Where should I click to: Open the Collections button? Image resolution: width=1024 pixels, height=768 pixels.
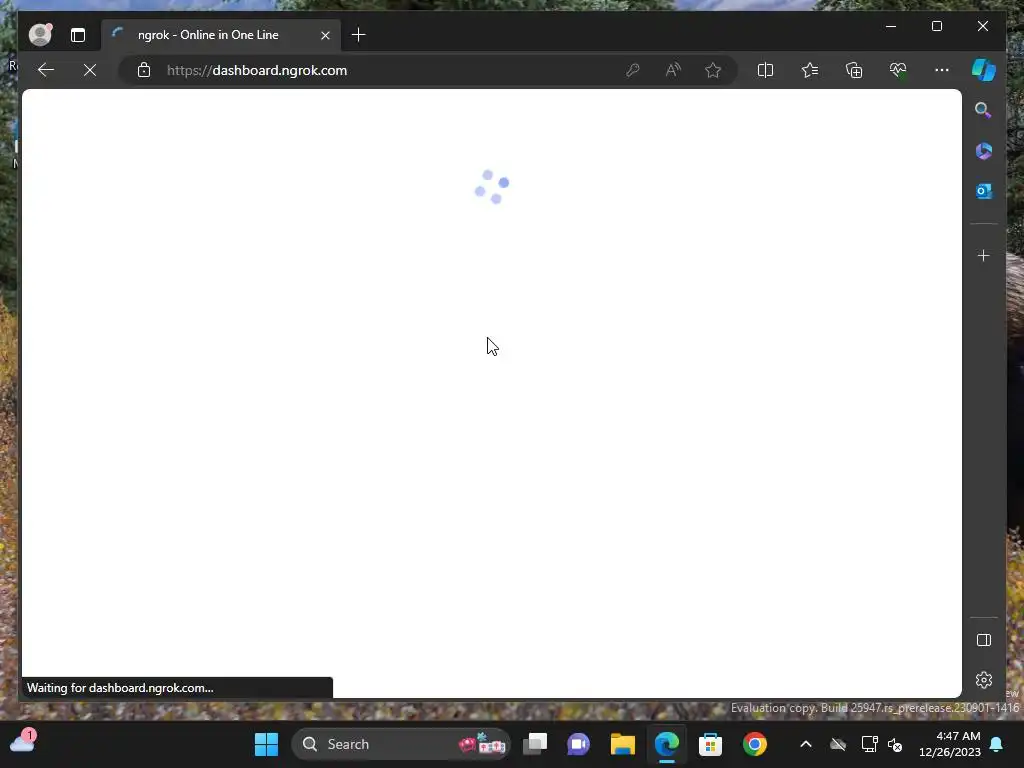[x=854, y=70]
